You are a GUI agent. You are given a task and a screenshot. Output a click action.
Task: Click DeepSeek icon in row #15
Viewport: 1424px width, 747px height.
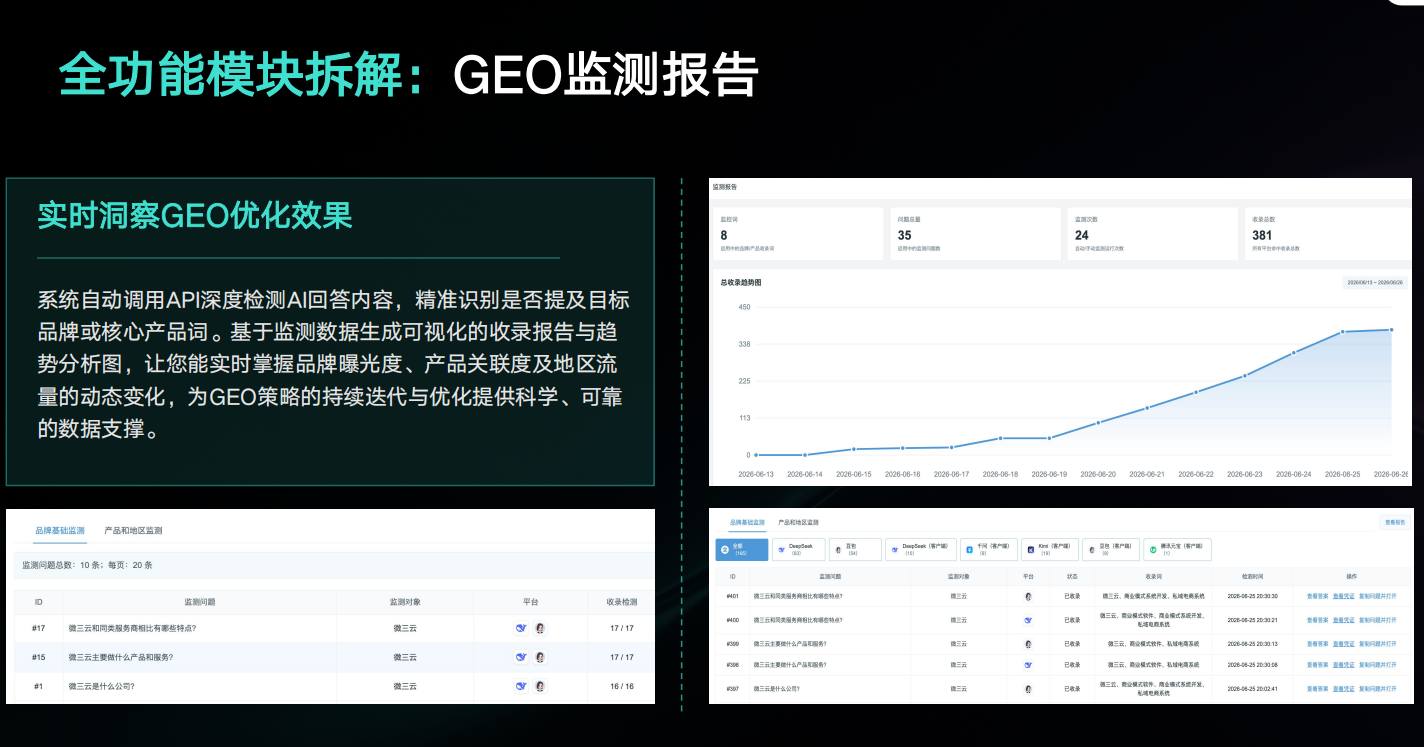pyautogui.click(x=520, y=657)
